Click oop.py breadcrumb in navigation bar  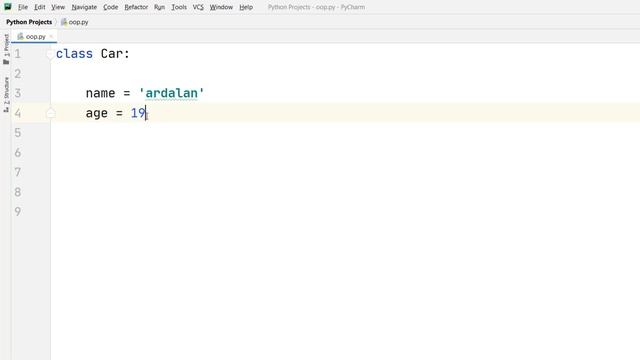pos(75,22)
